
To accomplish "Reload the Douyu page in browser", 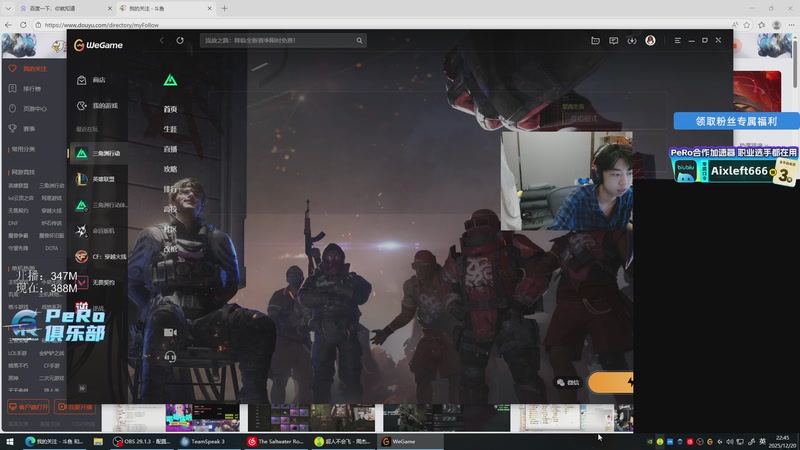I will coord(23,24).
